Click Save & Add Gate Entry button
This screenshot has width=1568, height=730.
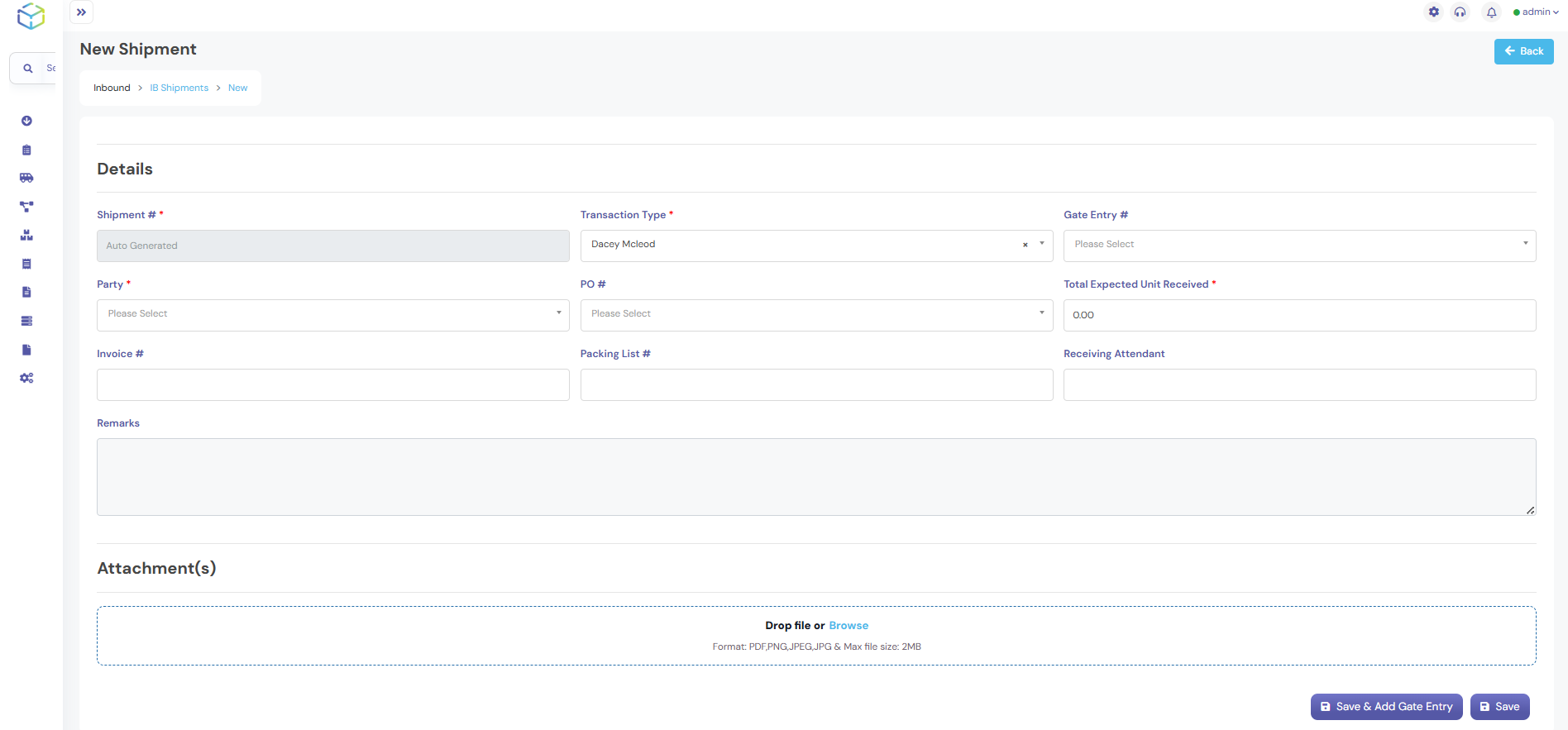point(1386,707)
